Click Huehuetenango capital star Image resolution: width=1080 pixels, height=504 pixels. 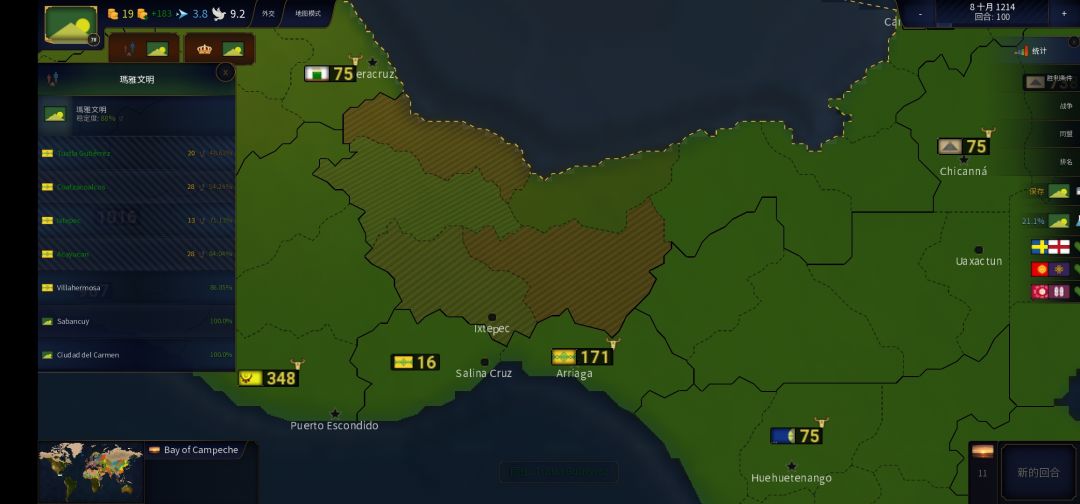tap(791, 466)
